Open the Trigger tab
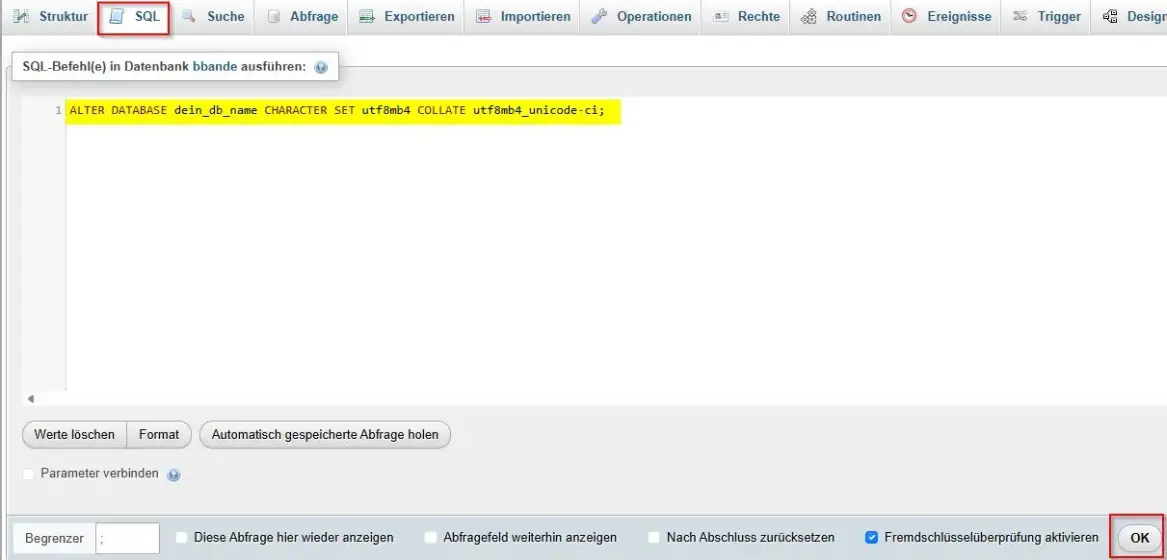1167x560 pixels. 1047,17
